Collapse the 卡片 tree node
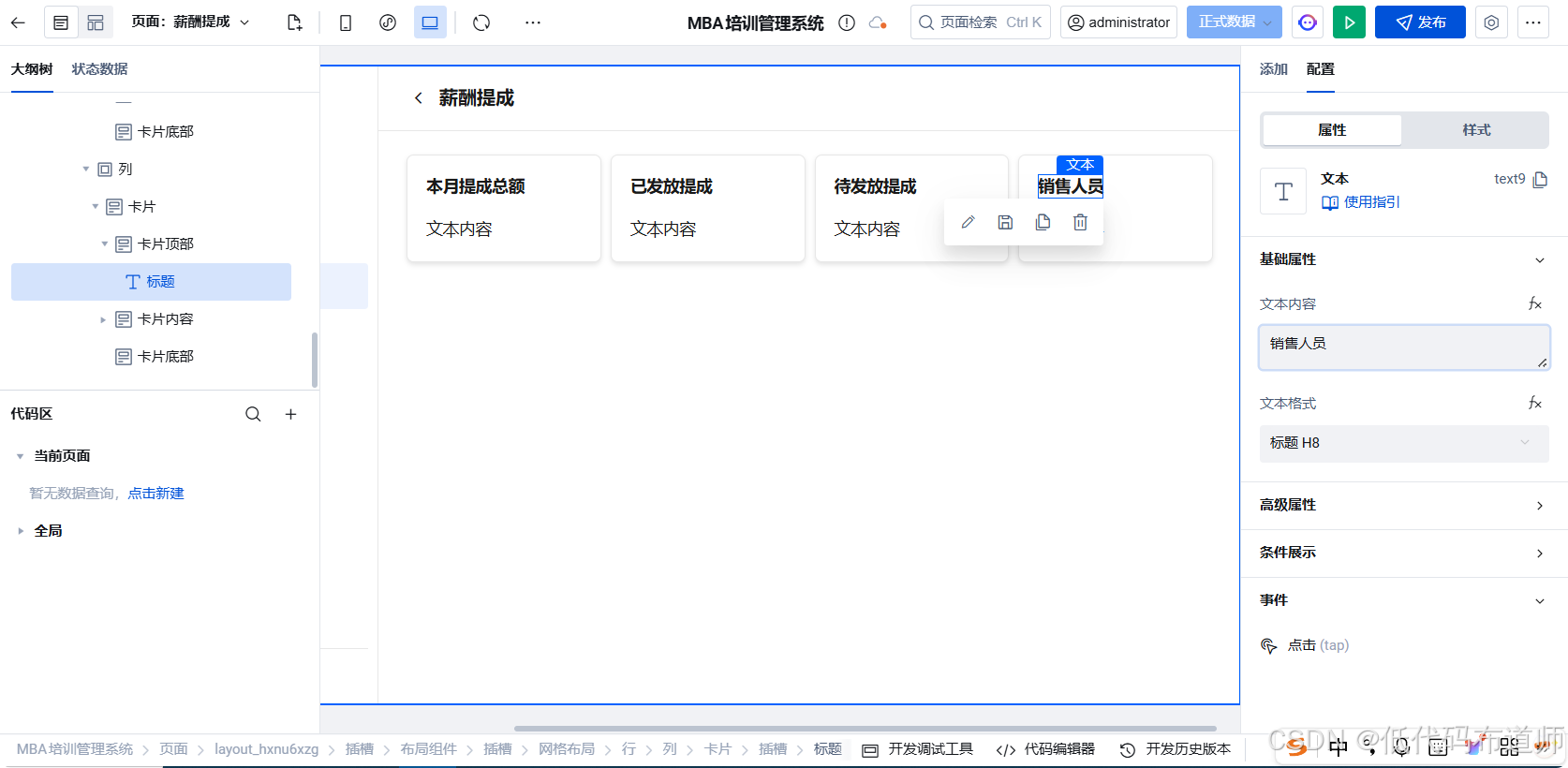Screen dimensions: 1568x768 (96, 207)
